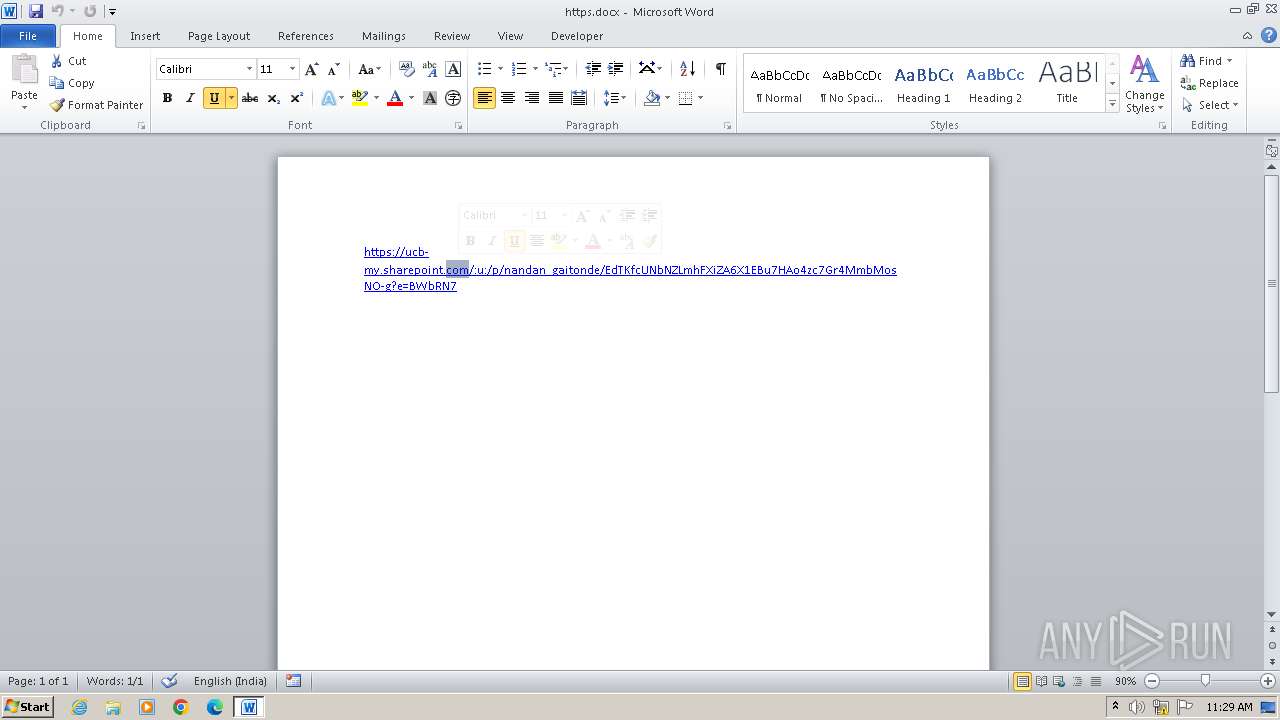Open Font Color red swatch
The image size is (1280, 720).
click(x=394, y=98)
